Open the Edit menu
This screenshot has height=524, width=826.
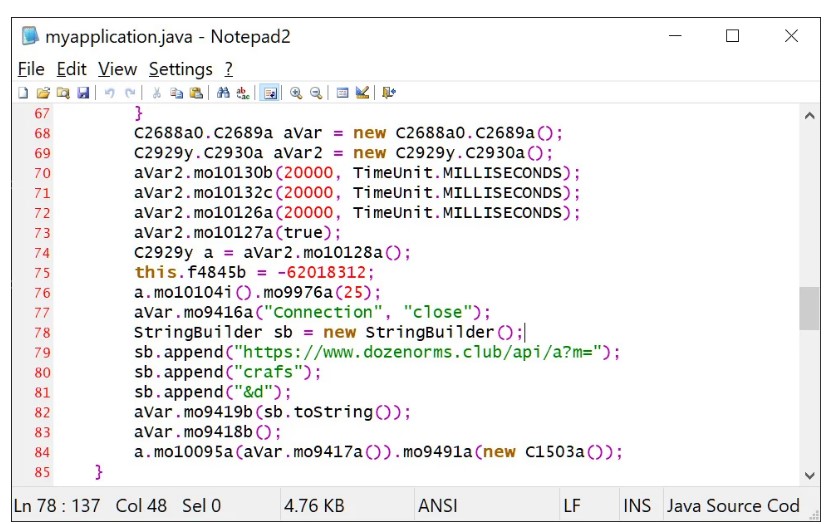(71, 70)
